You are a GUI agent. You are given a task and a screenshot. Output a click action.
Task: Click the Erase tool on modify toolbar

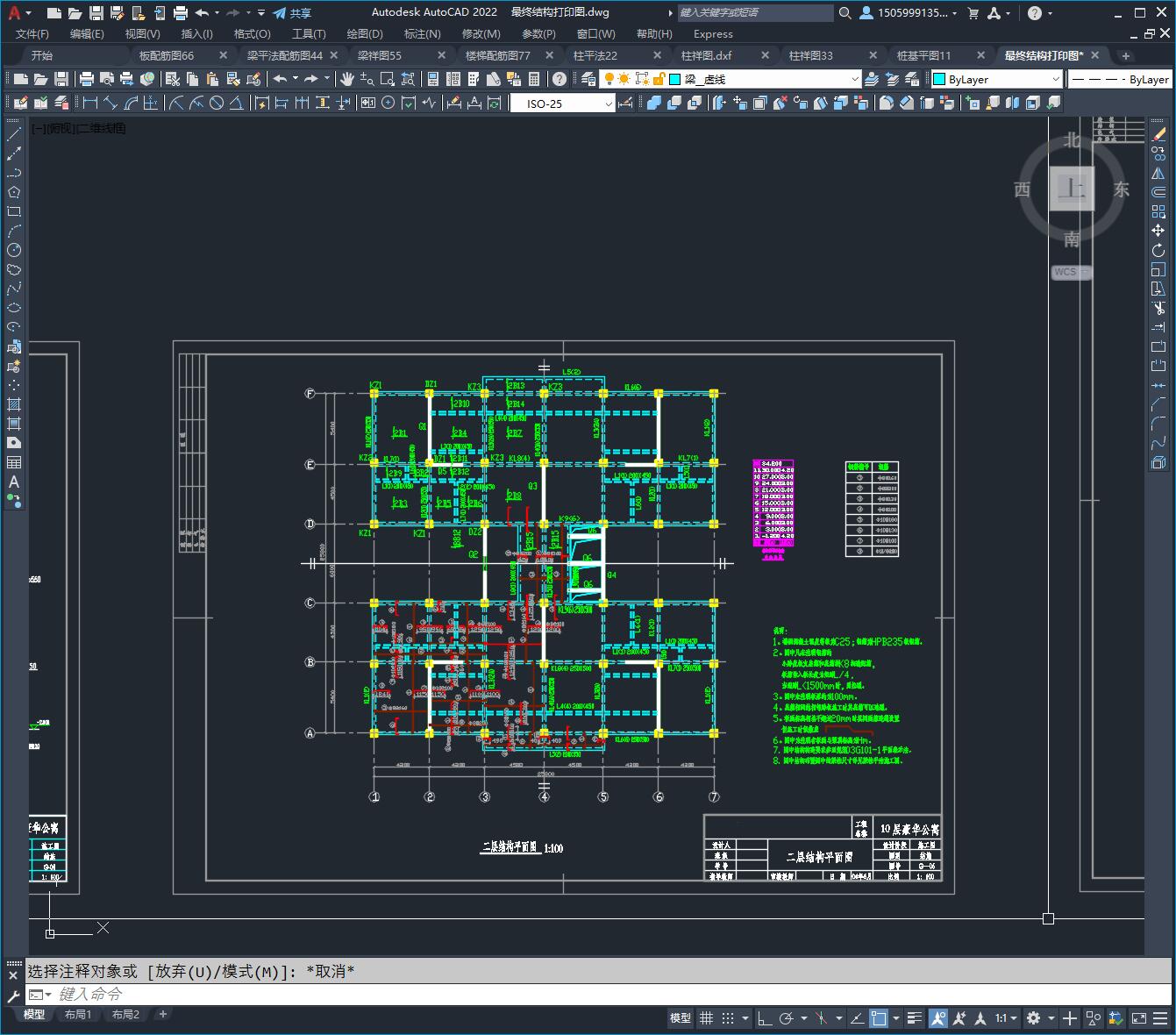coord(1158,135)
